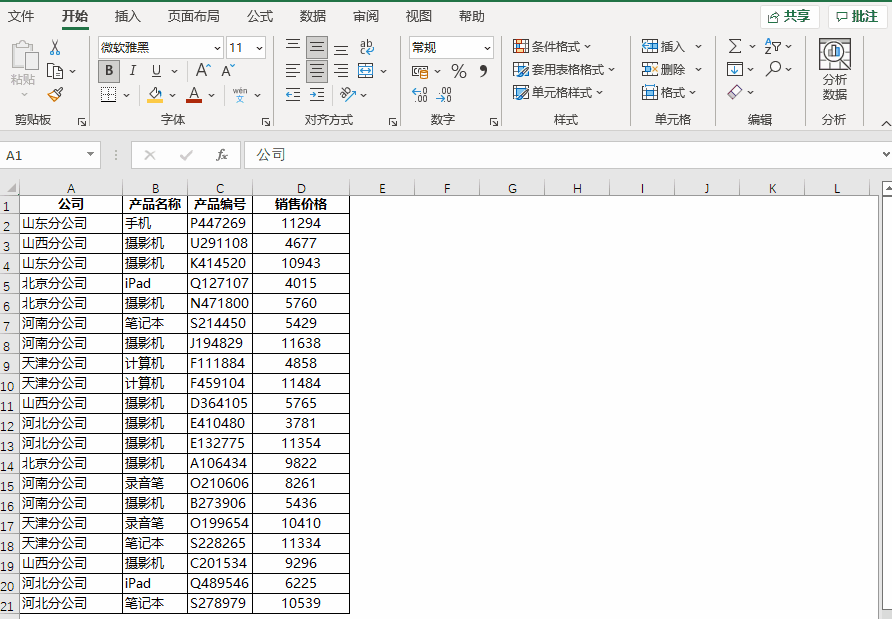The image size is (892, 619).
Task: Click the Select All corner triangle
Action: [x=10, y=187]
